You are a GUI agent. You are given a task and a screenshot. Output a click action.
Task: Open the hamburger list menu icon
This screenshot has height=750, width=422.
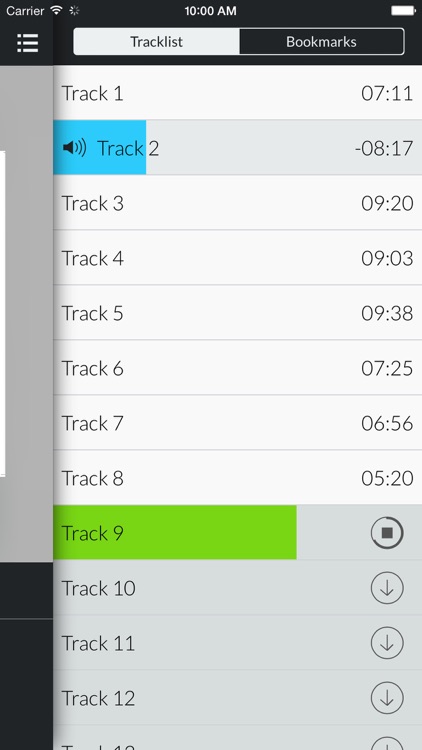pos(27,43)
